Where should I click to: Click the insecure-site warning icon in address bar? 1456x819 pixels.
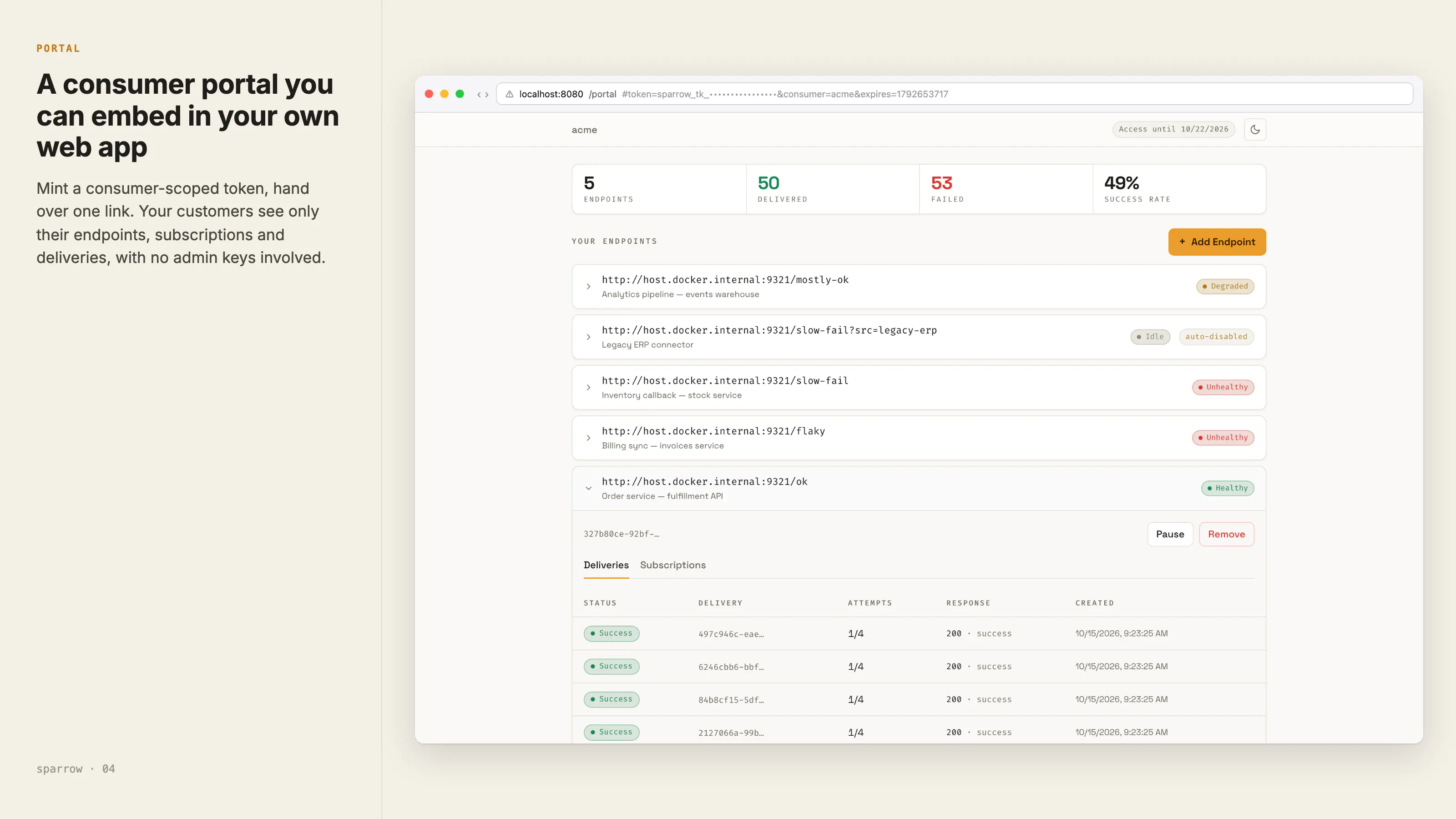pyautogui.click(x=509, y=94)
